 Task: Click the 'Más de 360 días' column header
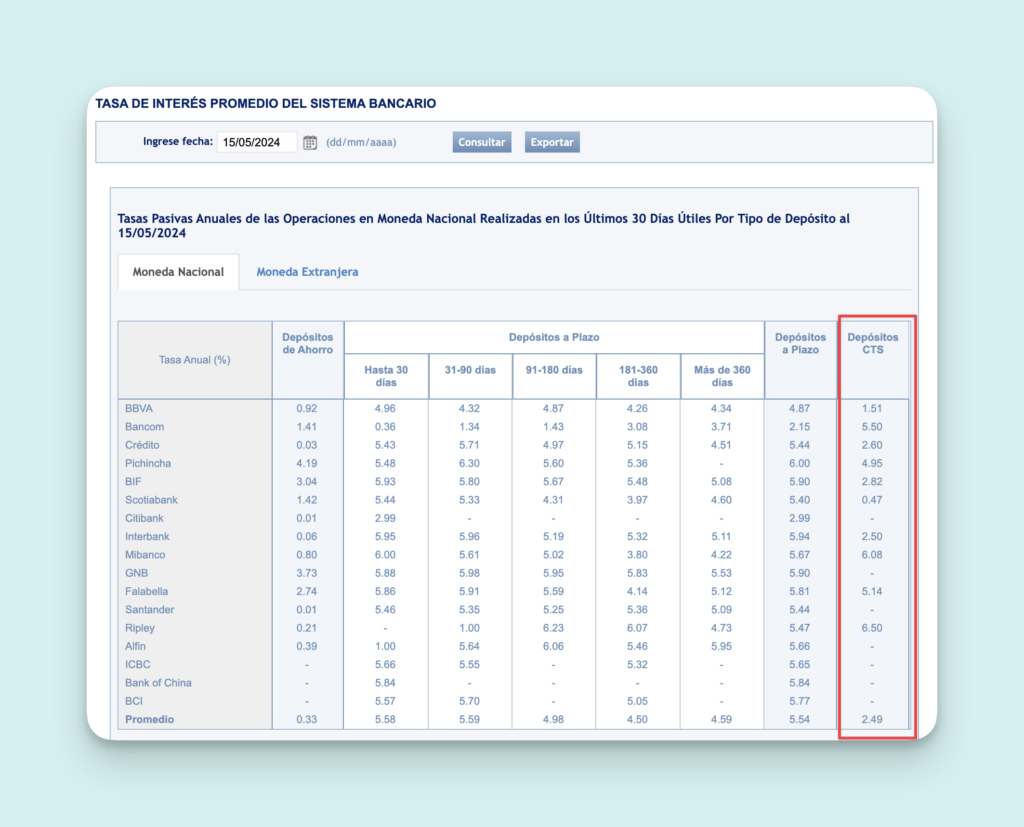(722, 376)
